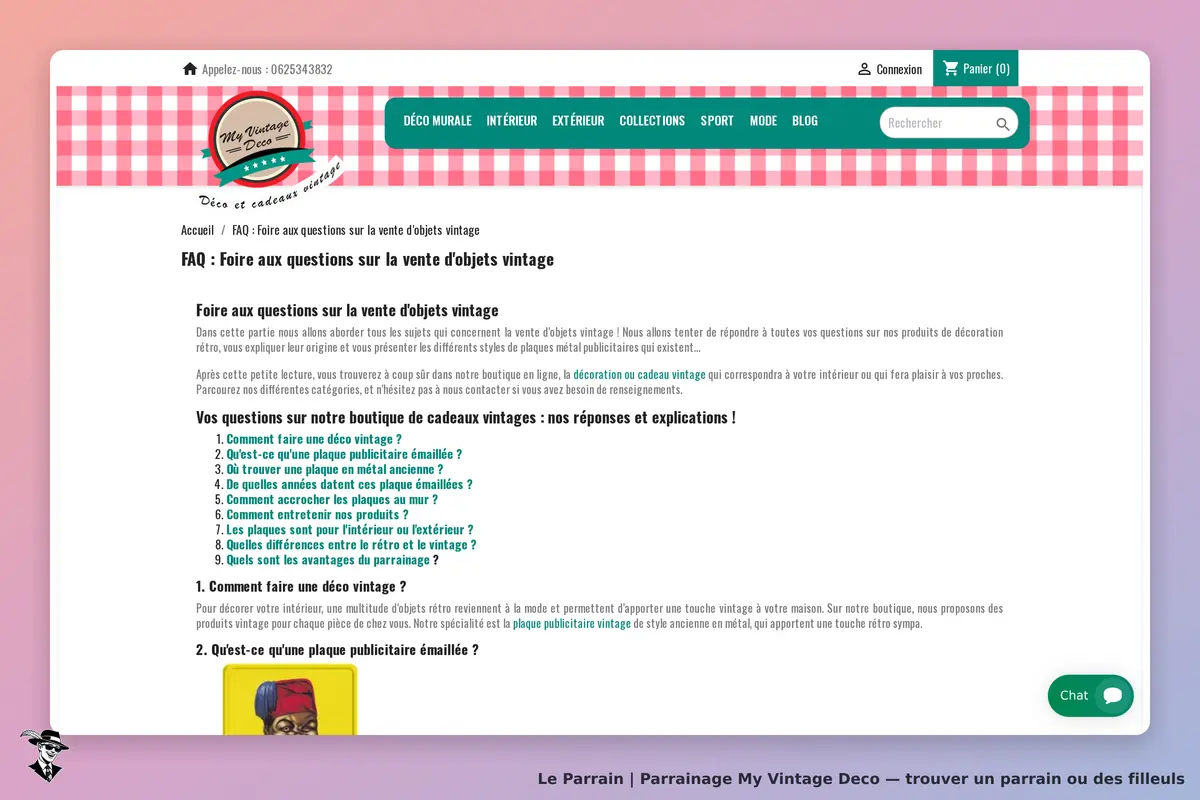The image size is (1200, 800).
Task: Follow the plaque publicitaire vintage link
Action: click(572, 624)
